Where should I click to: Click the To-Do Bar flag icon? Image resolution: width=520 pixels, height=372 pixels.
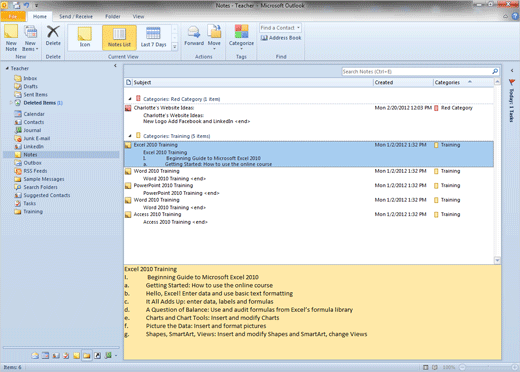[x=511, y=82]
